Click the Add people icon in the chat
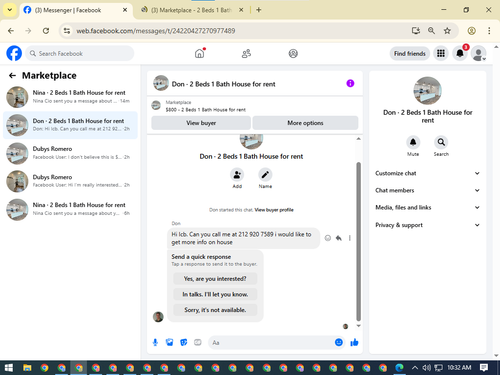 (x=237, y=175)
